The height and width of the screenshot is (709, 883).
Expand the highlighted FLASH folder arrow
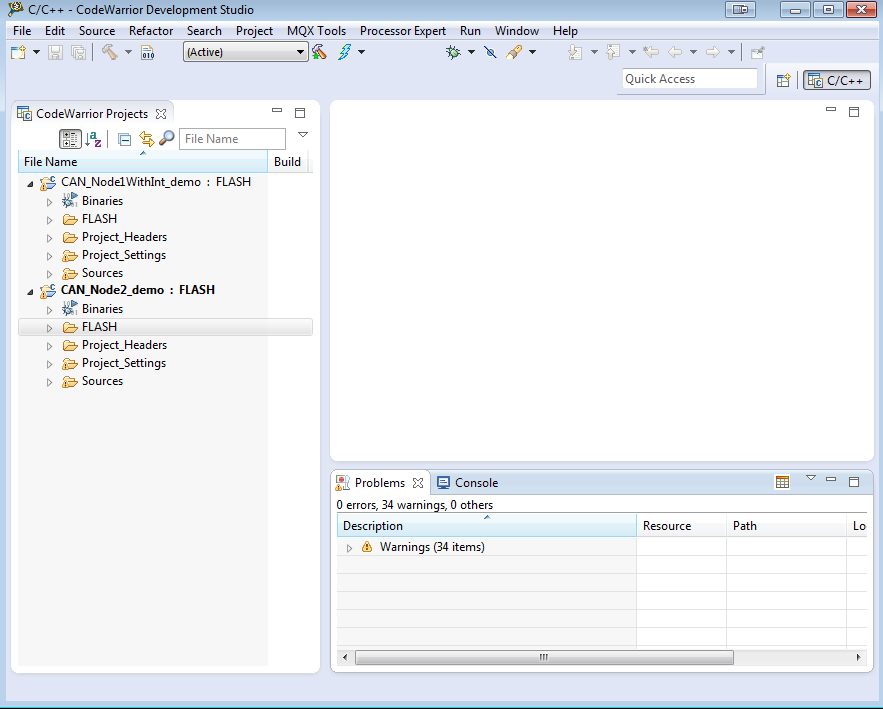50,328
